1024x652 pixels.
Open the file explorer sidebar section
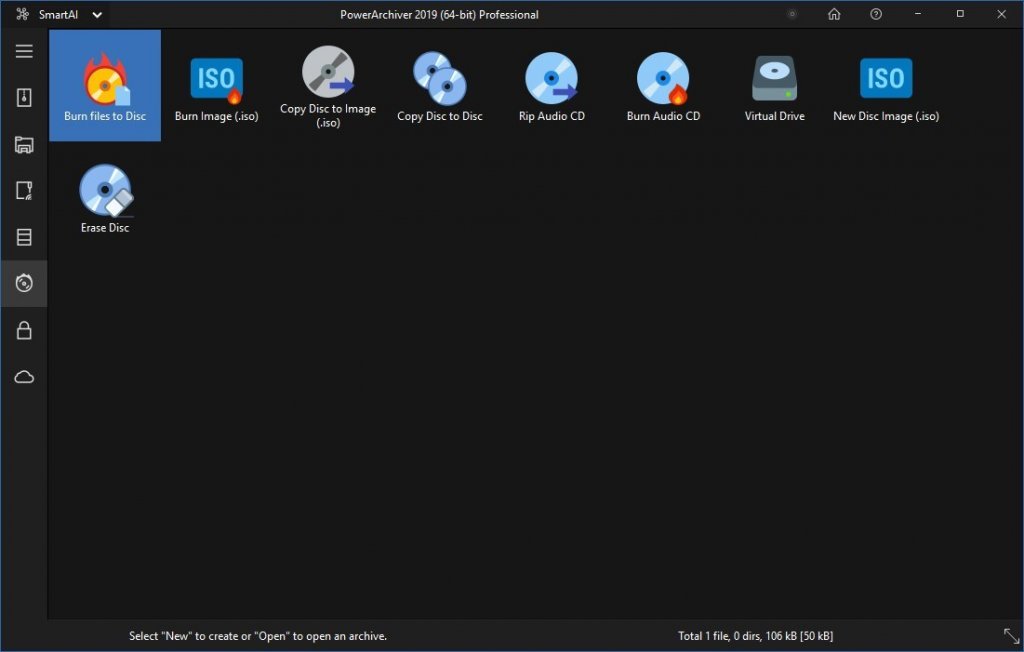coord(24,144)
